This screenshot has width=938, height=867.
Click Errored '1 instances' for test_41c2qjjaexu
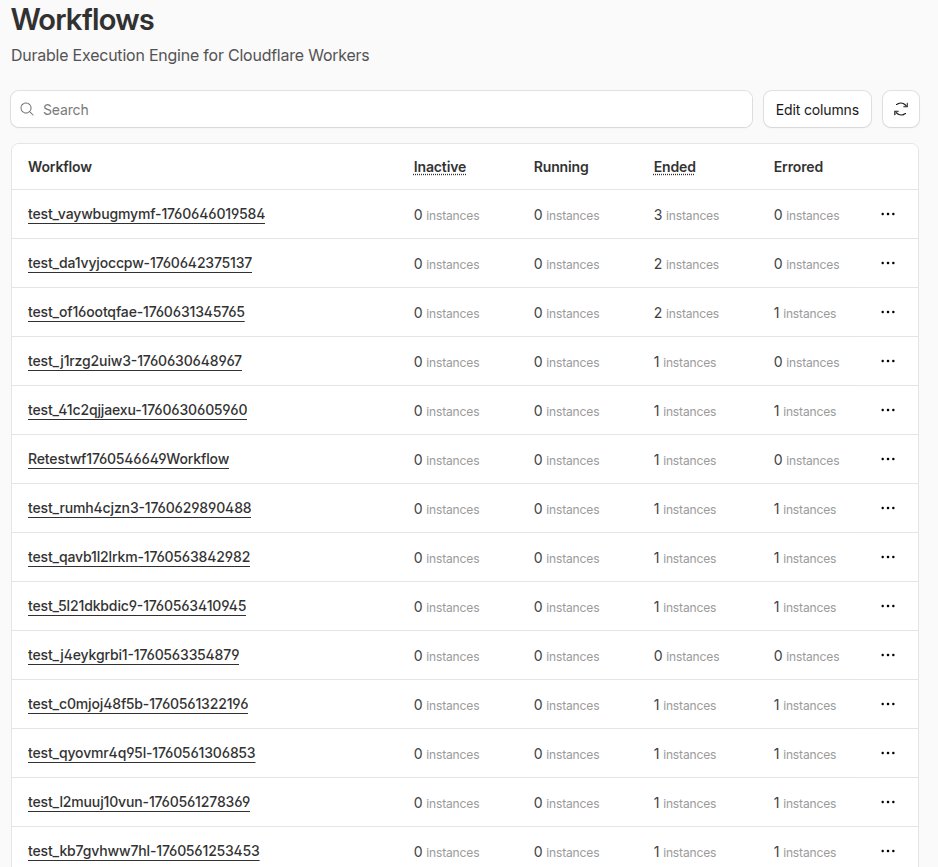click(805, 411)
